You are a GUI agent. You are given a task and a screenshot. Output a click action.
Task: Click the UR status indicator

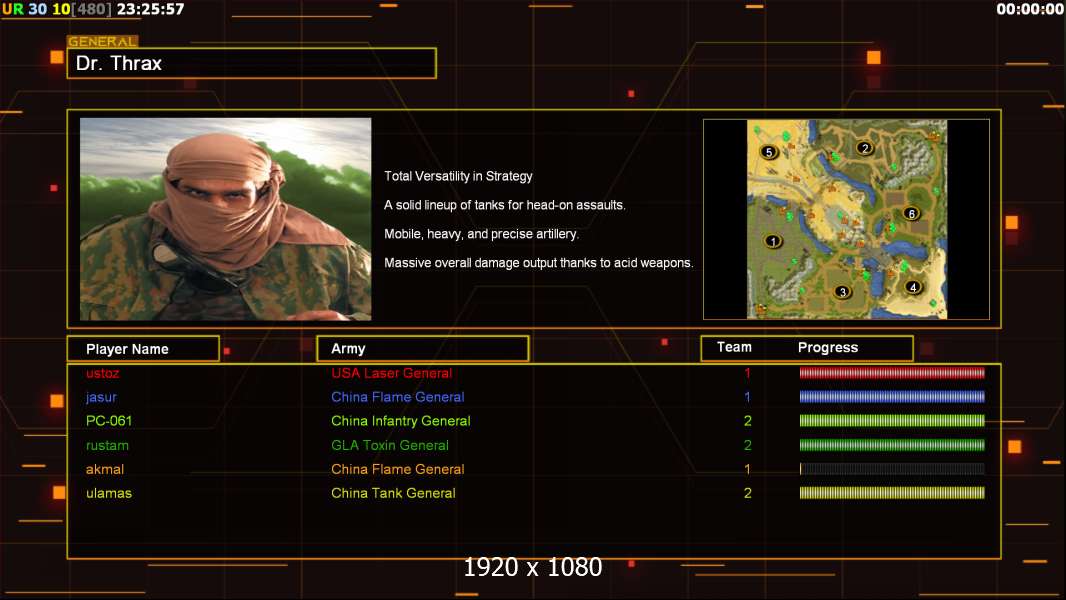(x=12, y=9)
